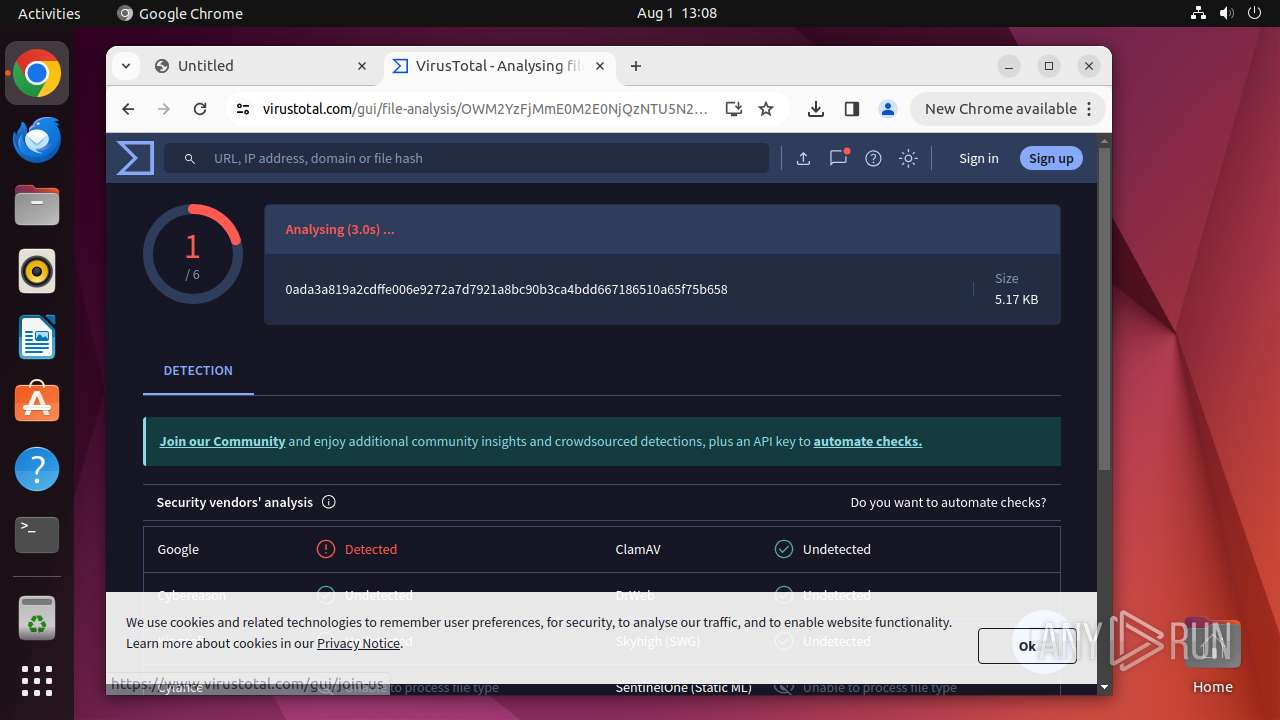Image resolution: width=1280 pixels, height=720 pixels.
Task: Open Chrome profile avatar icon
Action: tap(887, 109)
